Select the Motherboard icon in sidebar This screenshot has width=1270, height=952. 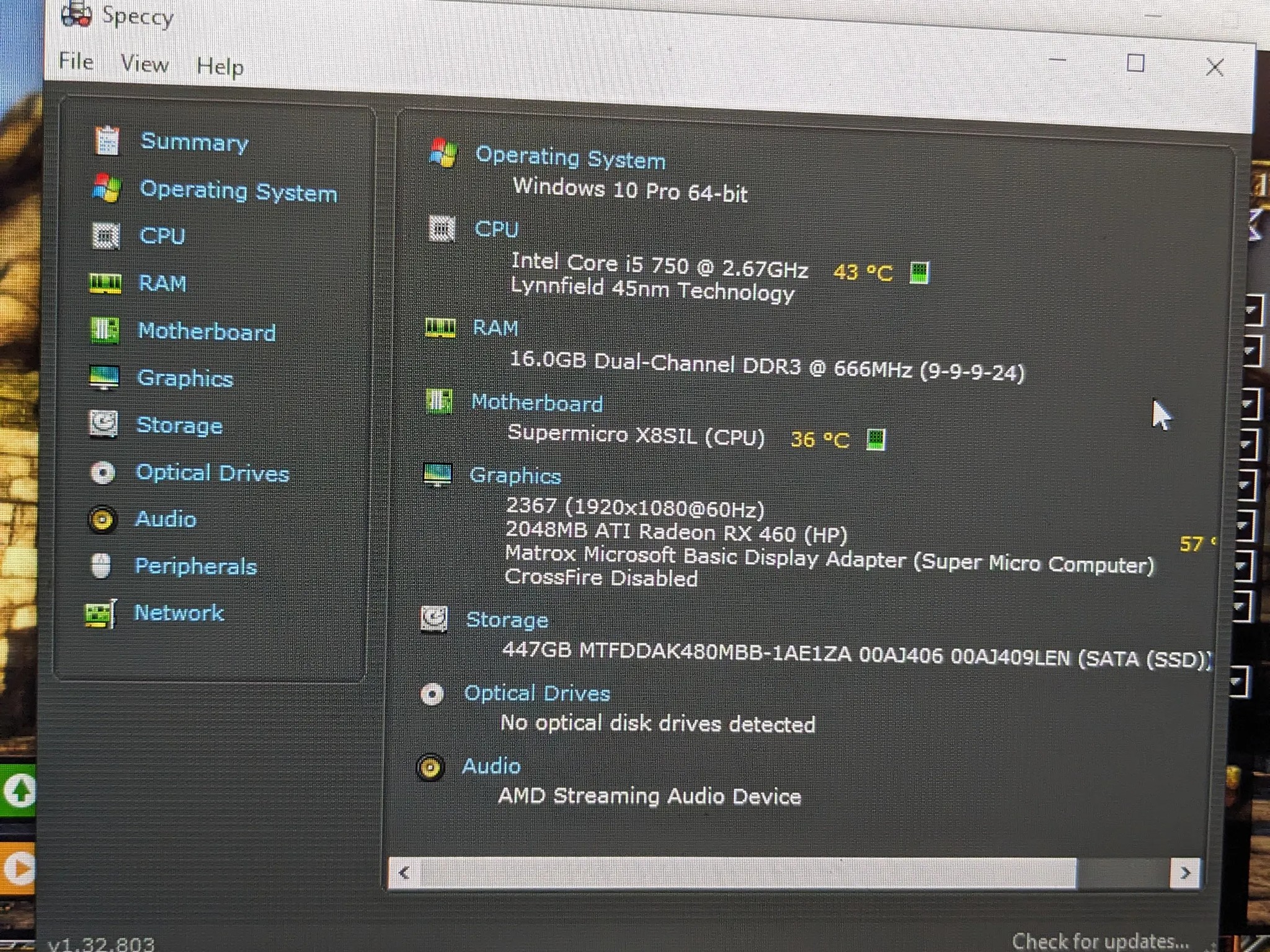click(x=104, y=330)
